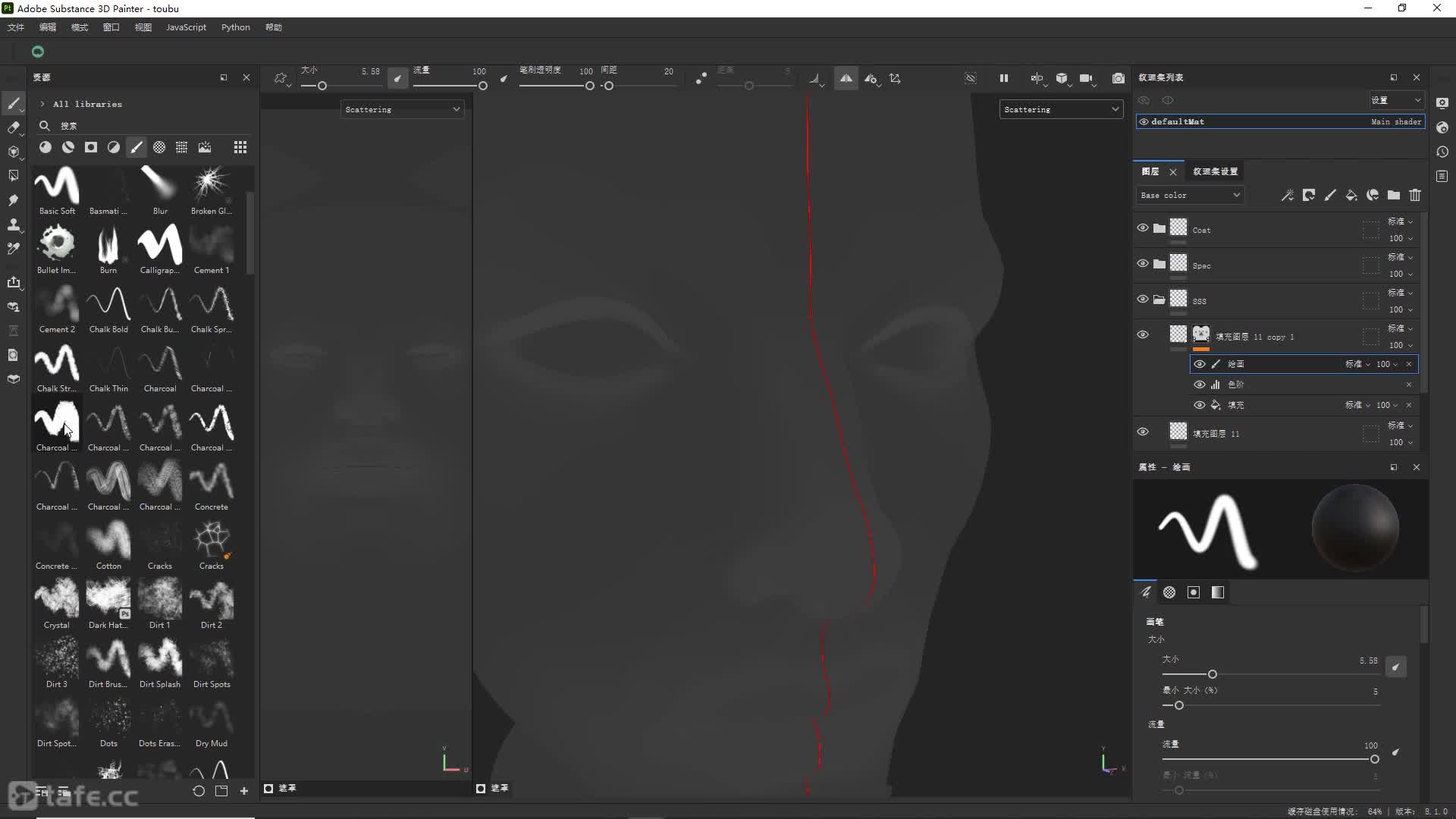Open 设置 dropdown in texture set list
The width and height of the screenshot is (1456, 819).
pos(1395,100)
